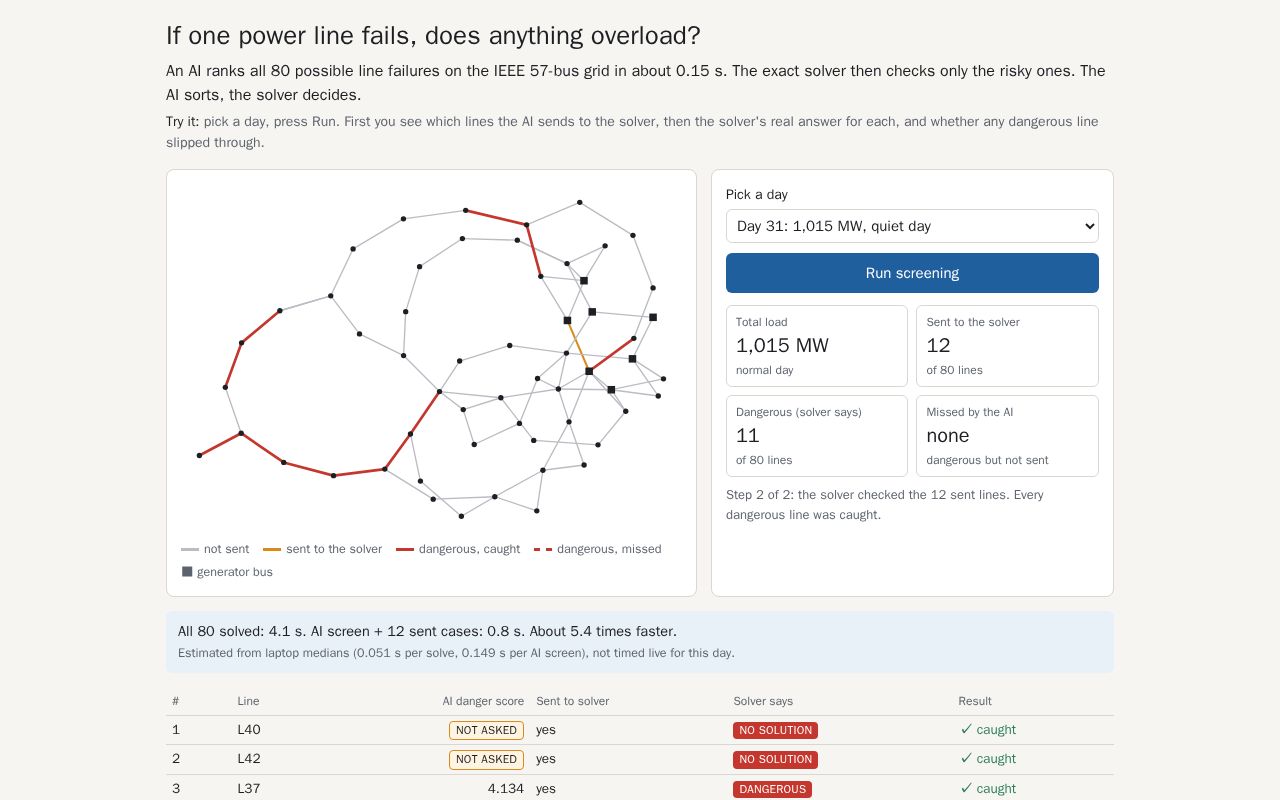The width and height of the screenshot is (1280, 800).
Task: Click the Dangerous (solver says) 11 card
Action: click(817, 436)
